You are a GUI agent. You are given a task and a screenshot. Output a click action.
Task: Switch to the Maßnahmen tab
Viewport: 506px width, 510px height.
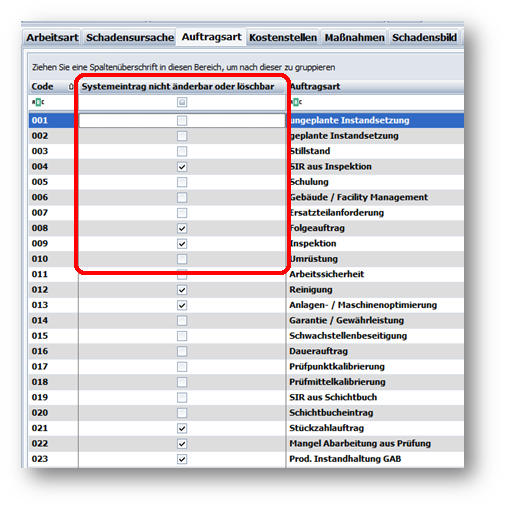tap(354, 38)
